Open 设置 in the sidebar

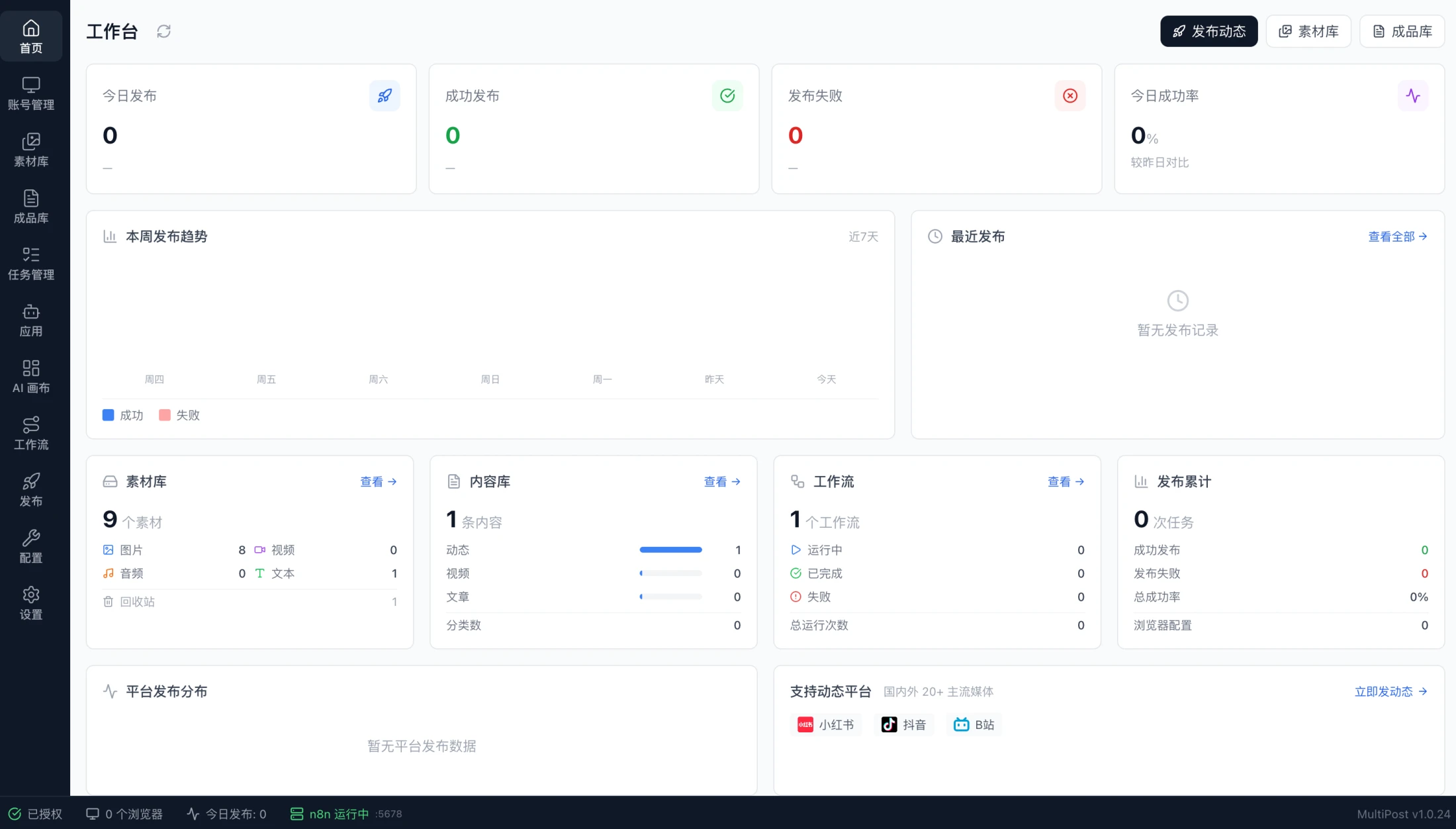tap(31, 603)
